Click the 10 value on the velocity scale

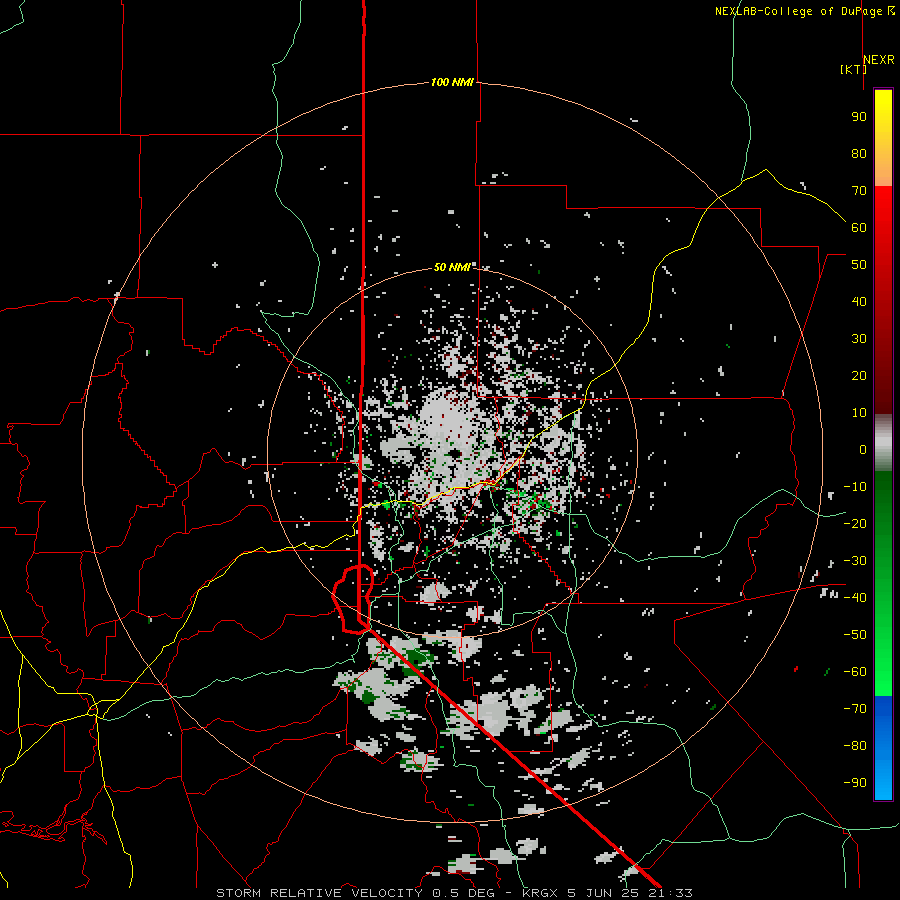pyautogui.click(x=859, y=413)
